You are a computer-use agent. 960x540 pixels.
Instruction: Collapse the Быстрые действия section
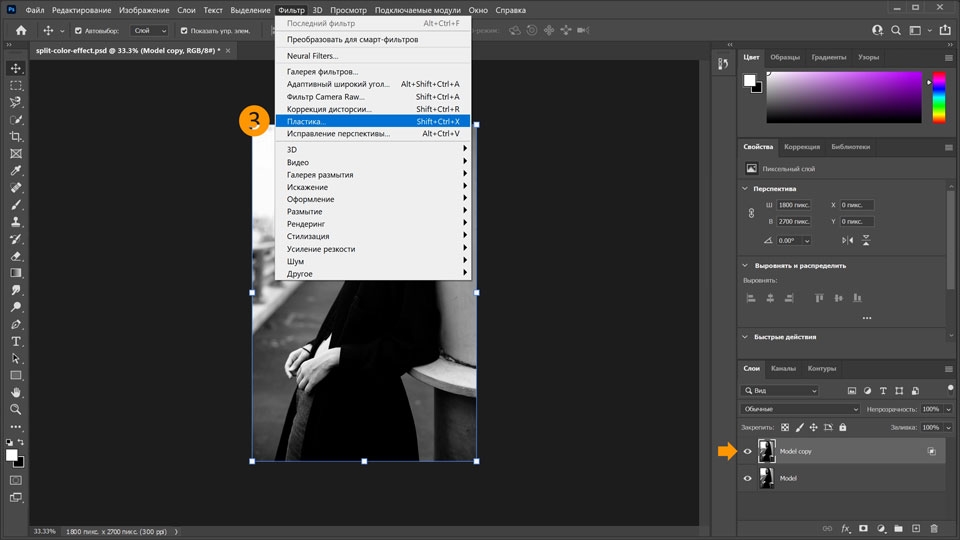pos(745,337)
